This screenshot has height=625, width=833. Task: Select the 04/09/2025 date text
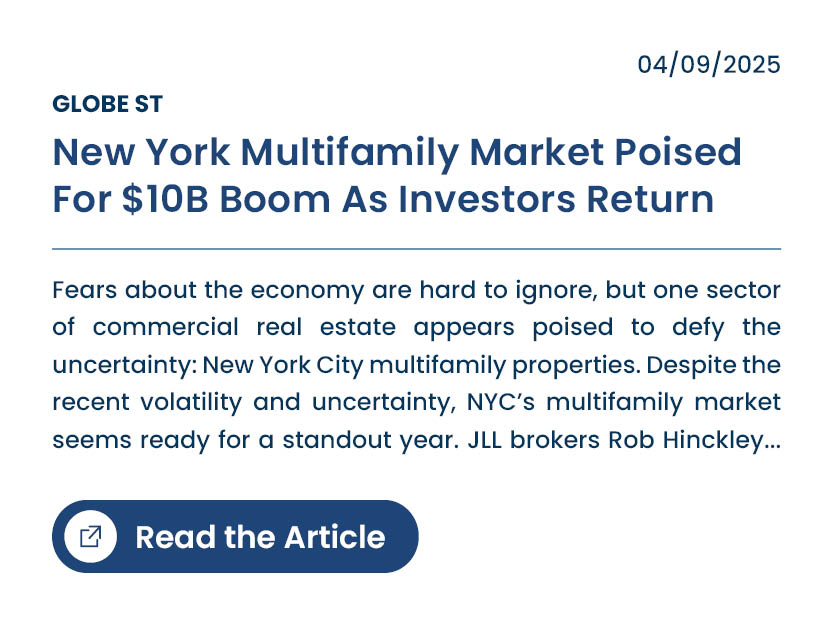[709, 65]
